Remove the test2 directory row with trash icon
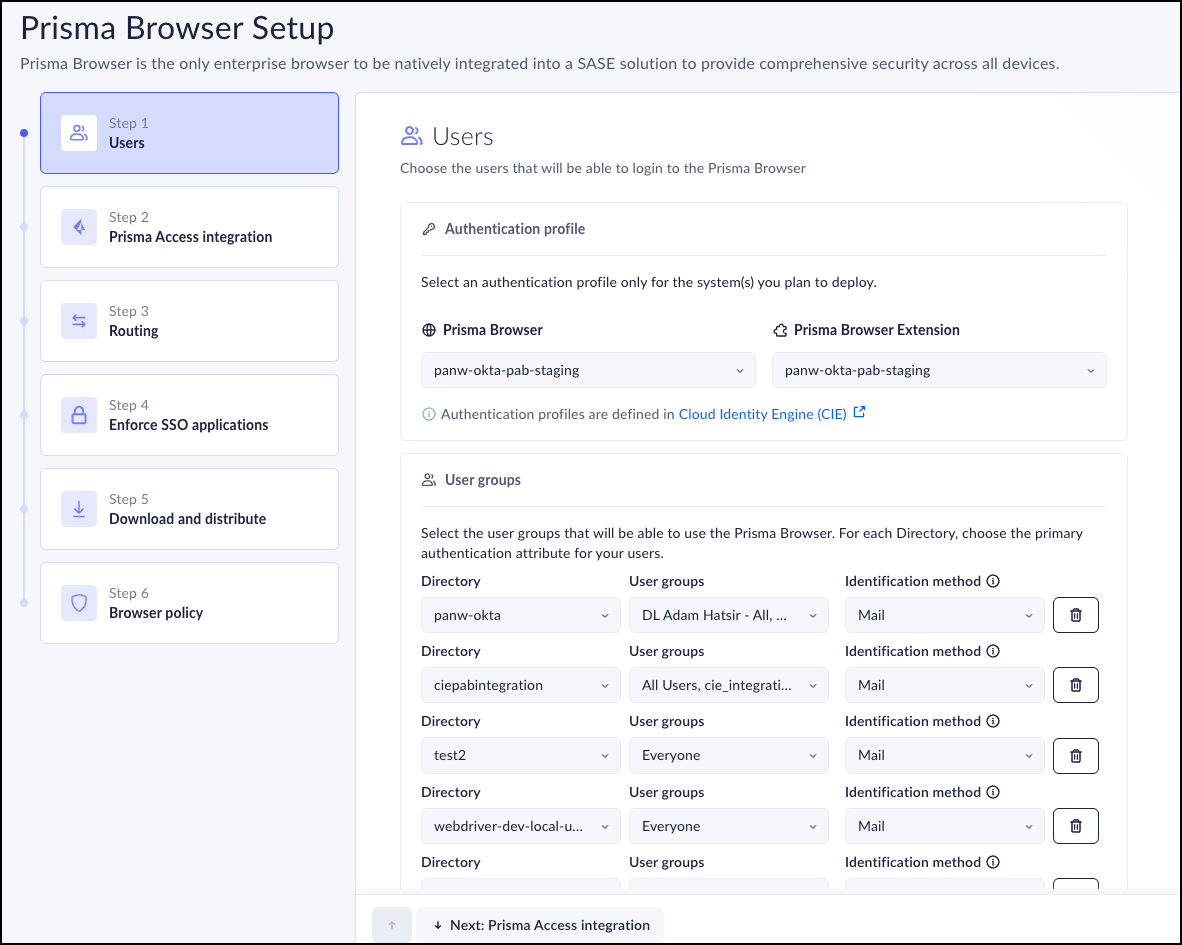Image resolution: width=1182 pixels, height=945 pixels. (x=1075, y=756)
